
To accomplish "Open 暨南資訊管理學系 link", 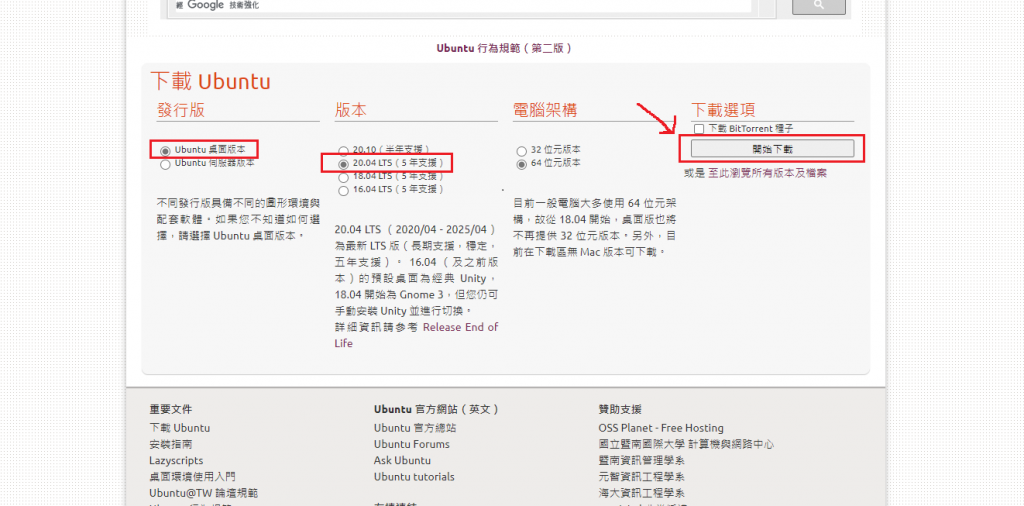I will point(641,461).
